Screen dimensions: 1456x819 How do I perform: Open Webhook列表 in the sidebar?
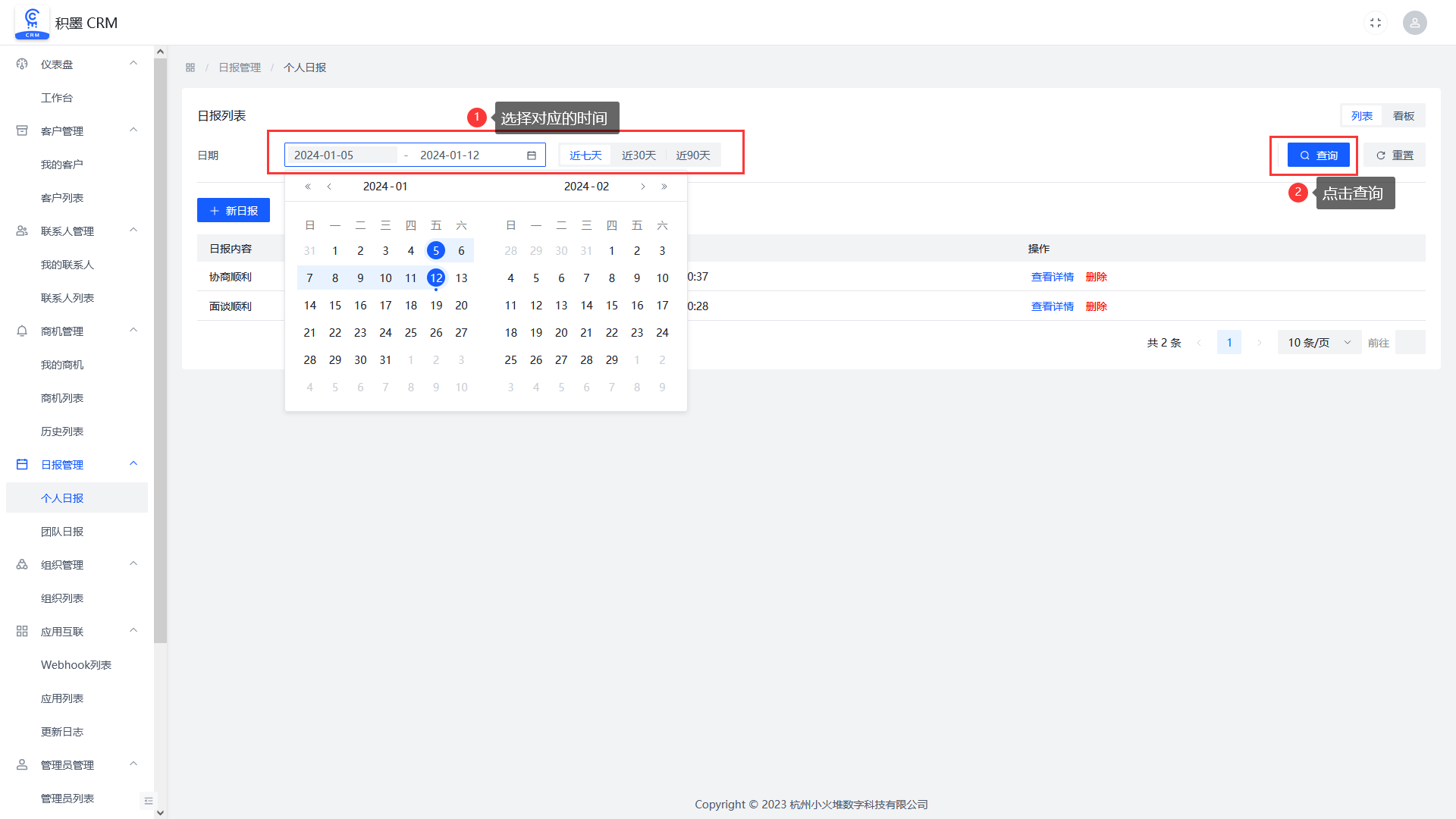pyautogui.click(x=76, y=665)
